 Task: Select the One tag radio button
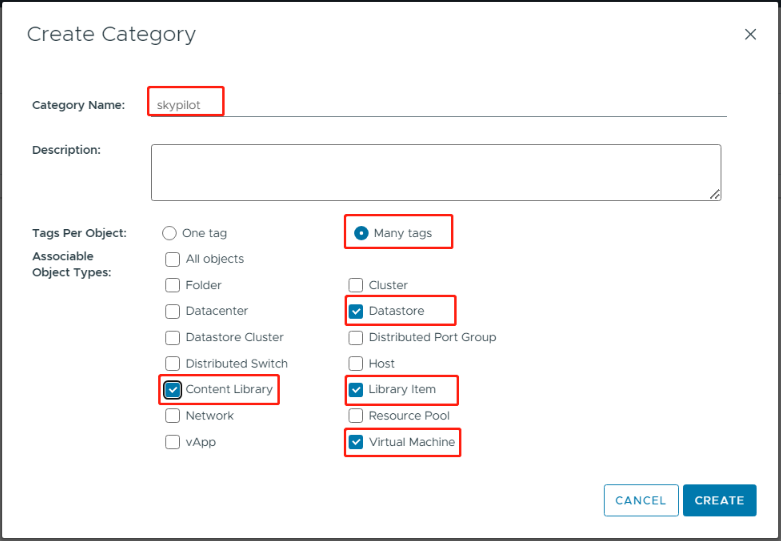pyautogui.click(x=169, y=233)
